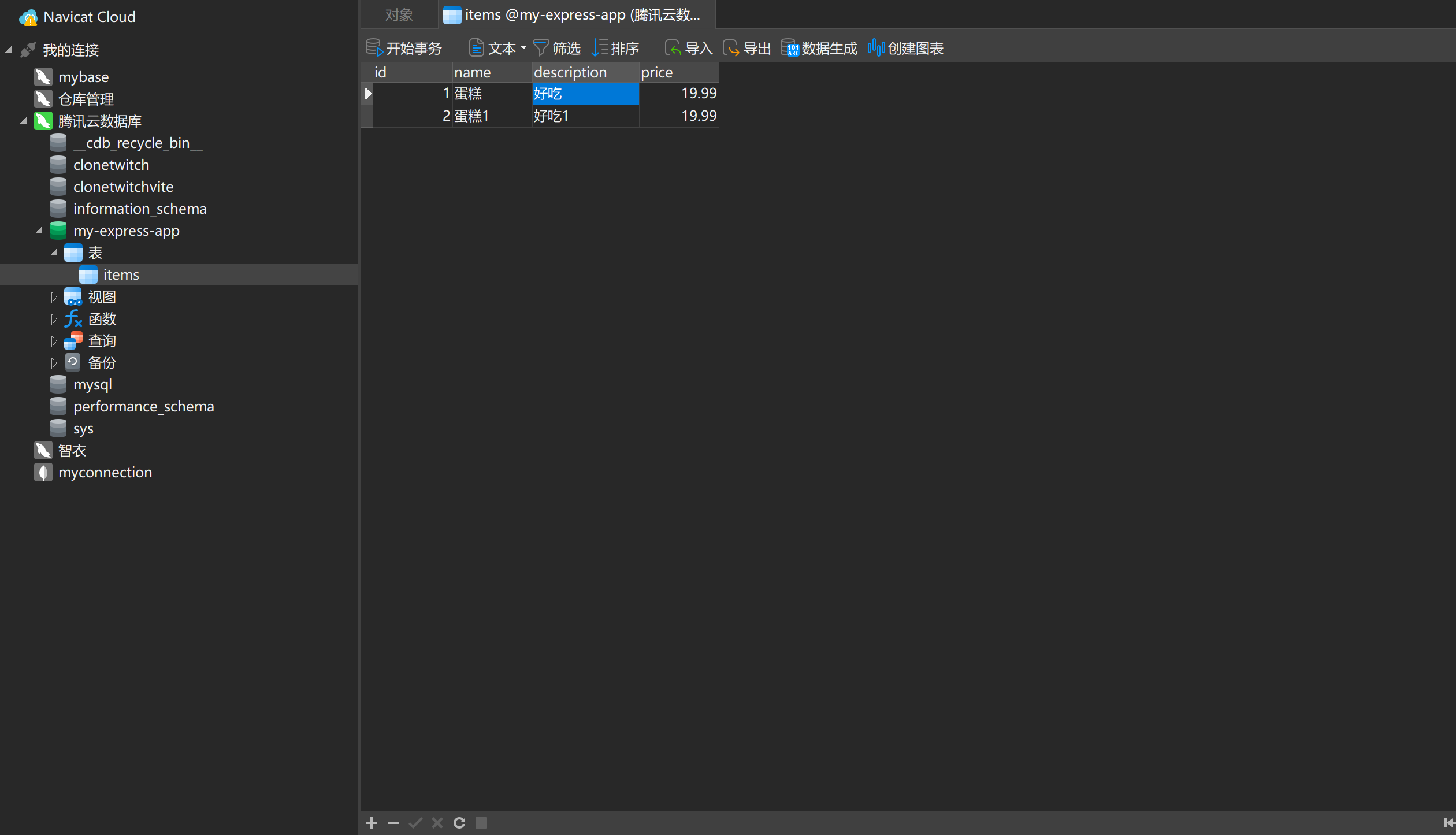Switch to the 对象 tab
1456x835 pixels.
[x=399, y=15]
